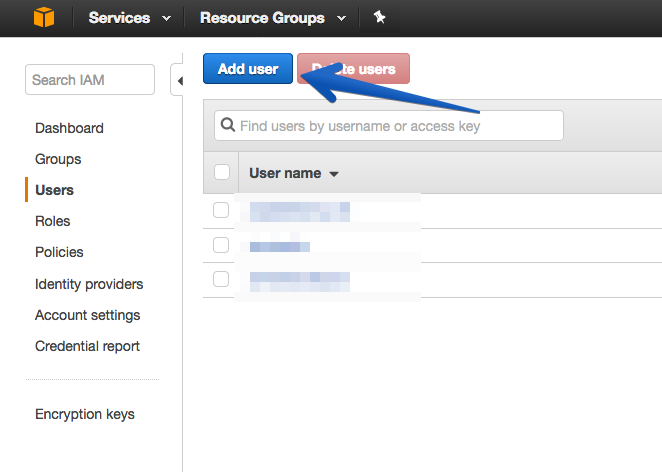
Task: Open the third blurred user name
Action: (x=300, y=282)
